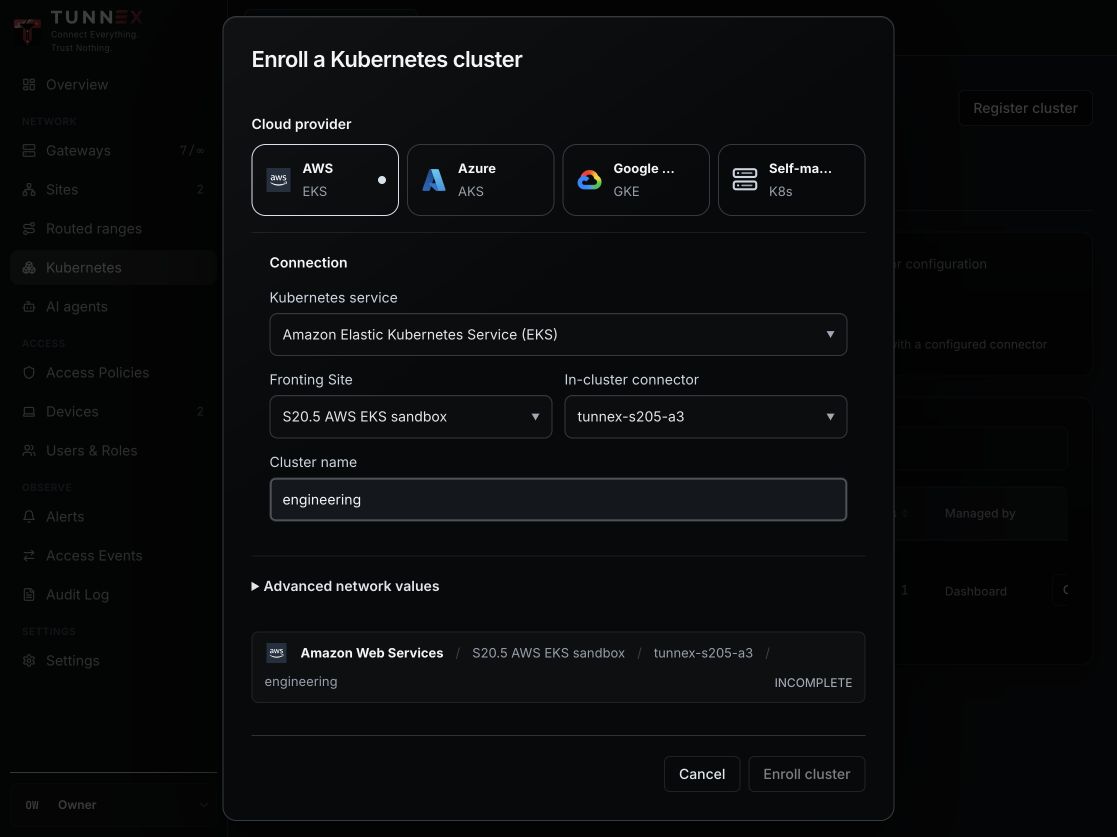Click 'tunnex-s205-a3' in summary breadcrumb
The height and width of the screenshot is (837, 1117).
click(703, 653)
